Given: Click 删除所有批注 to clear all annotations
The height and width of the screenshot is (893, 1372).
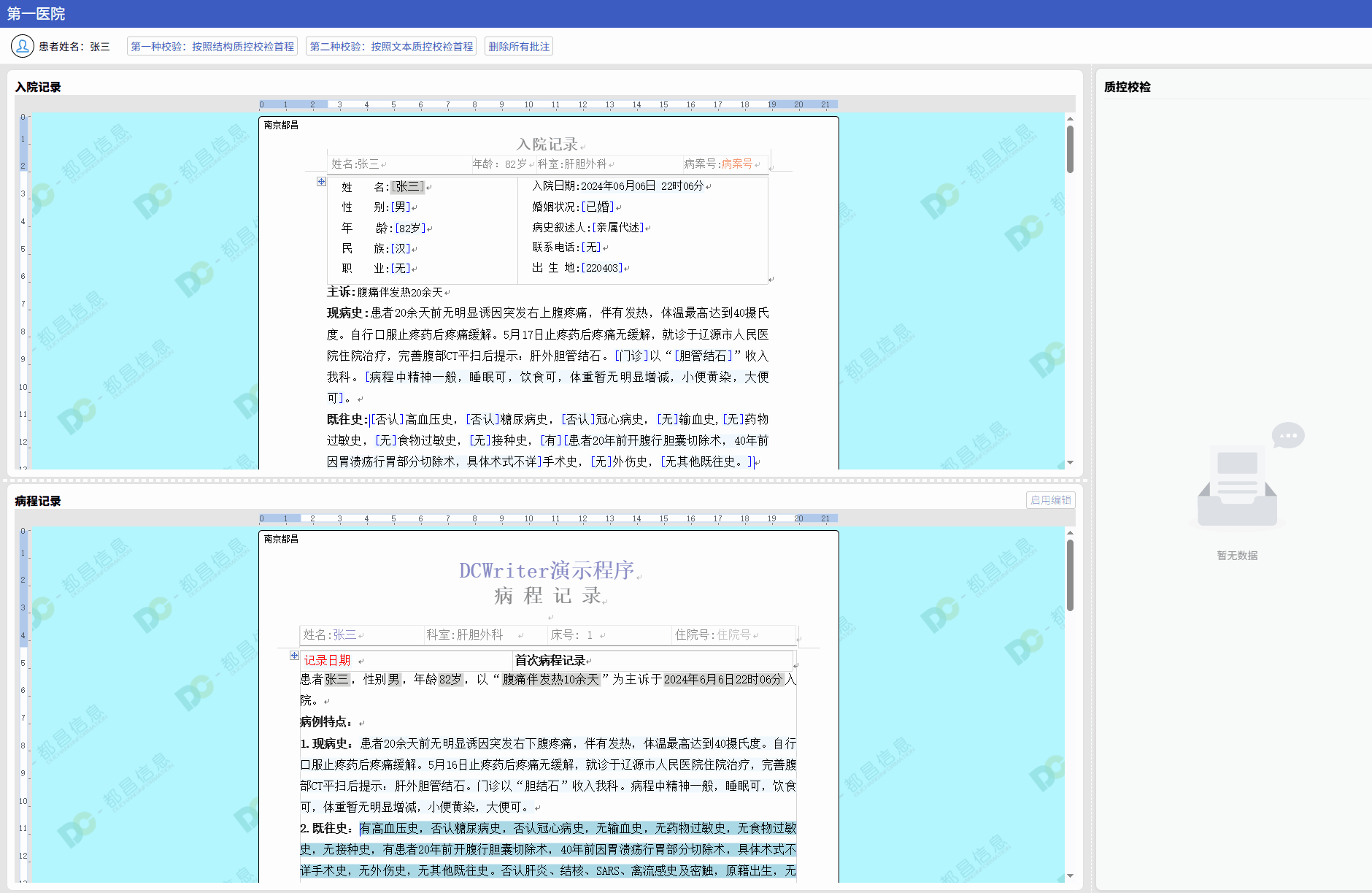Looking at the screenshot, I should tap(519, 46).
